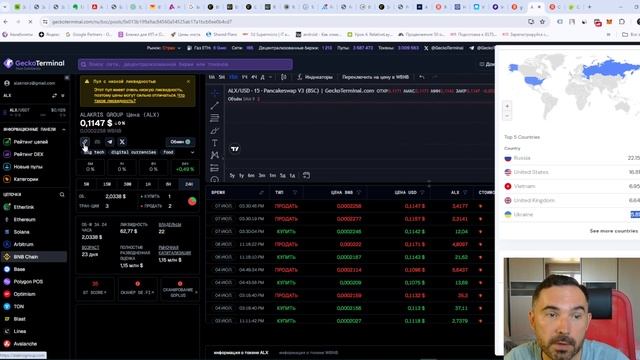Filter the Тип column
Image resolution: width=640 pixels, height=360 pixels.
(295, 192)
